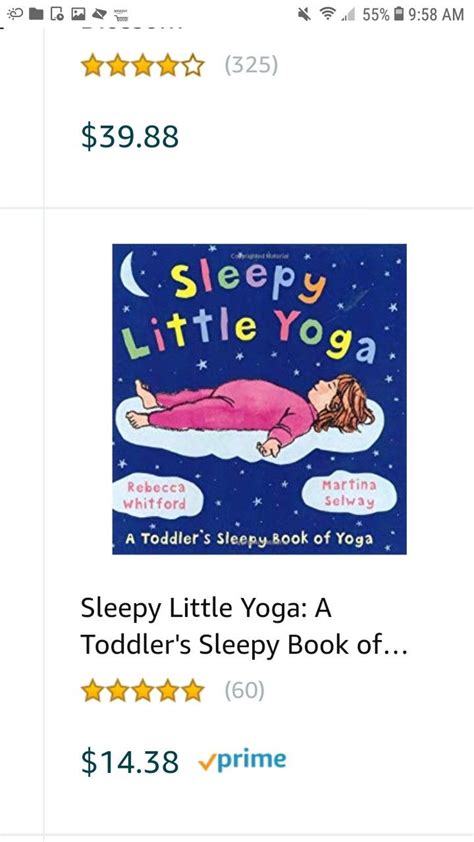The width and height of the screenshot is (474, 842).
Task: Select the $14.38 price
Action: click(129, 762)
